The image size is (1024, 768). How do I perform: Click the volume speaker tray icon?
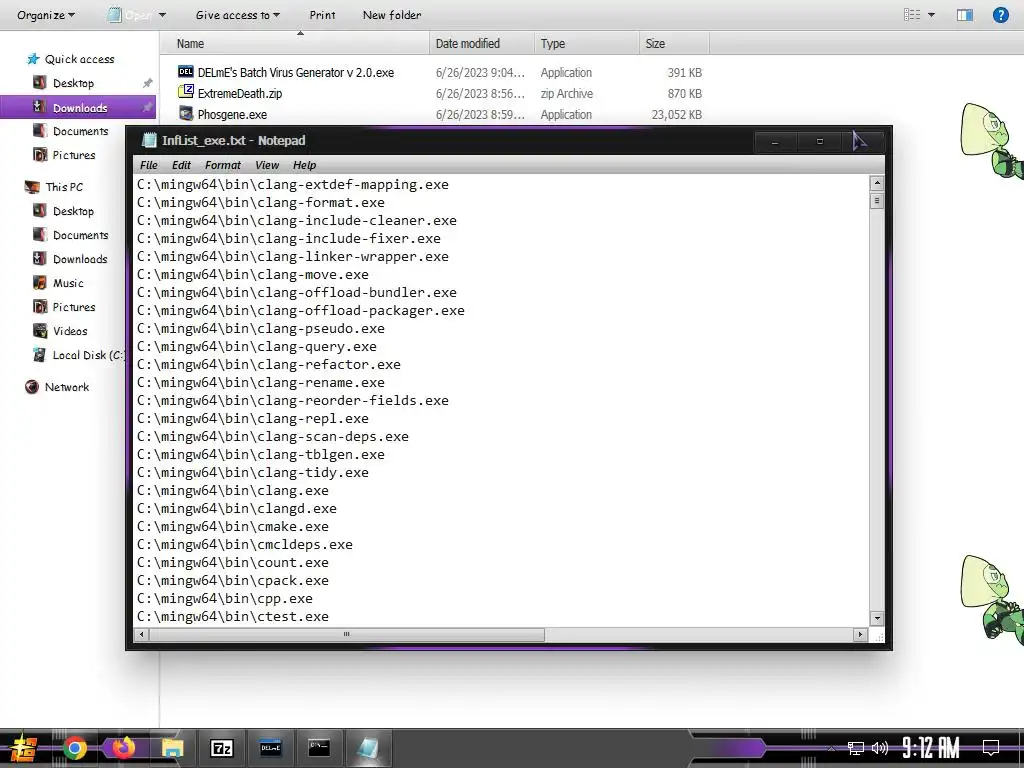880,748
